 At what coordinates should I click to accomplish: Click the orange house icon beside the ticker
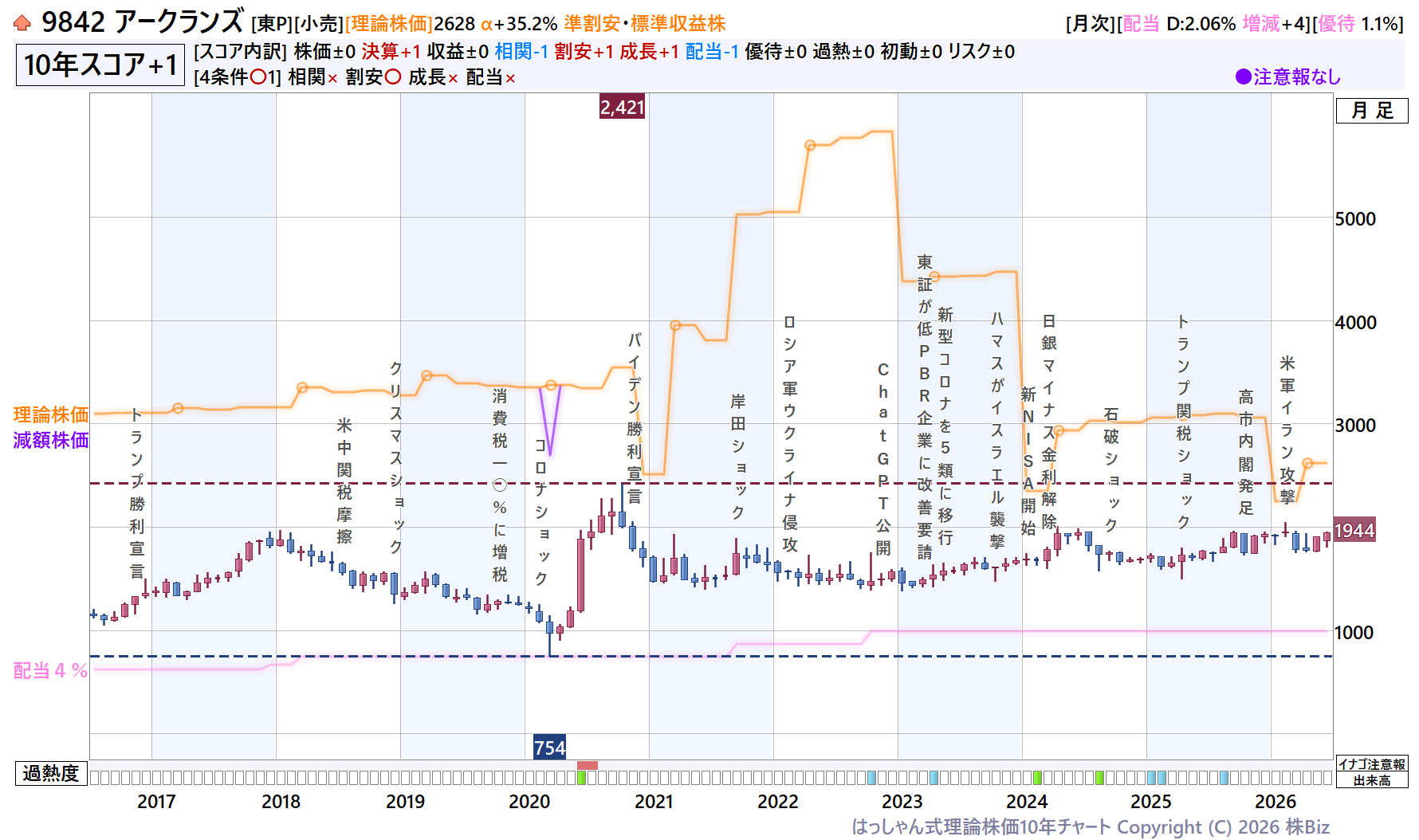point(22,23)
